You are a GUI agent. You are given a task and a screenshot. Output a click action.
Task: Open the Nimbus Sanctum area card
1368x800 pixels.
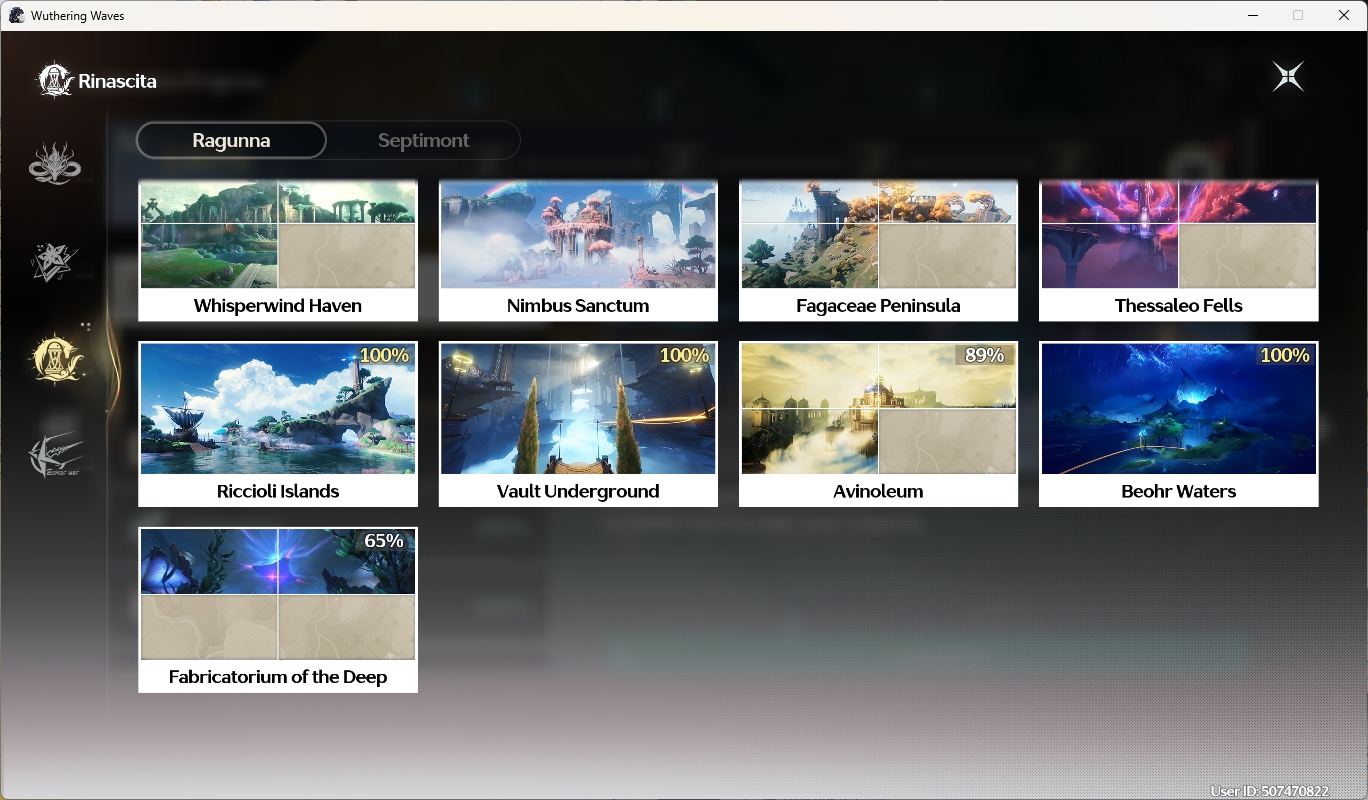coord(578,251)
